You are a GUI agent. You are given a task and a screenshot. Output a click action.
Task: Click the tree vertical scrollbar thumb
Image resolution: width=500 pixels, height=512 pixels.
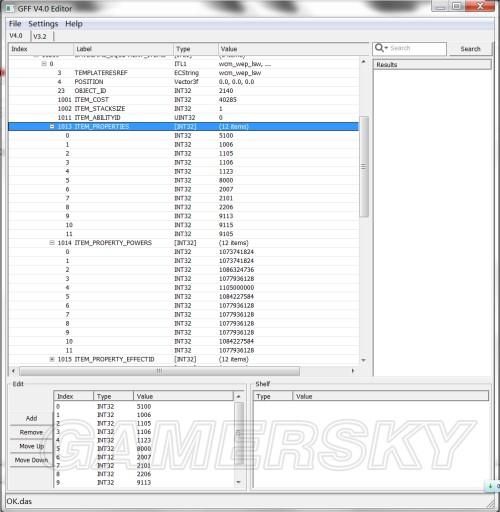coord(364,166)
